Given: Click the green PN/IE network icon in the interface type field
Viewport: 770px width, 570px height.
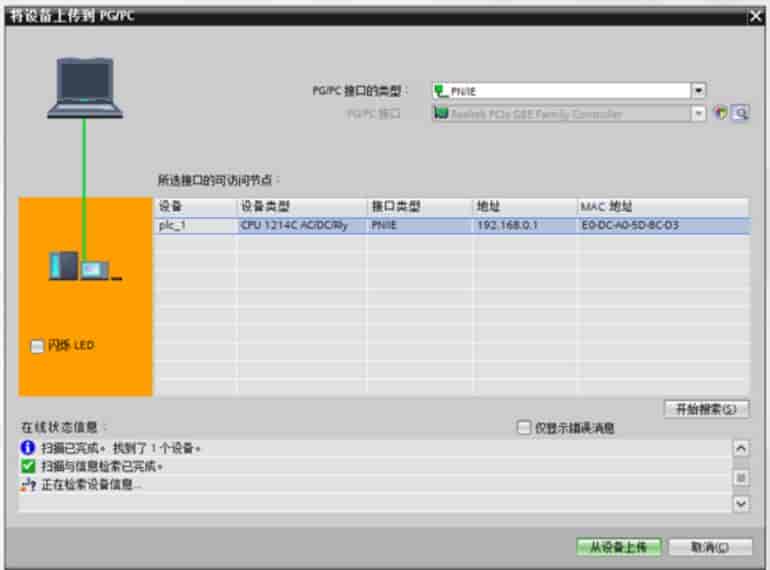Looking at the screenshot, I should point(441,91).
